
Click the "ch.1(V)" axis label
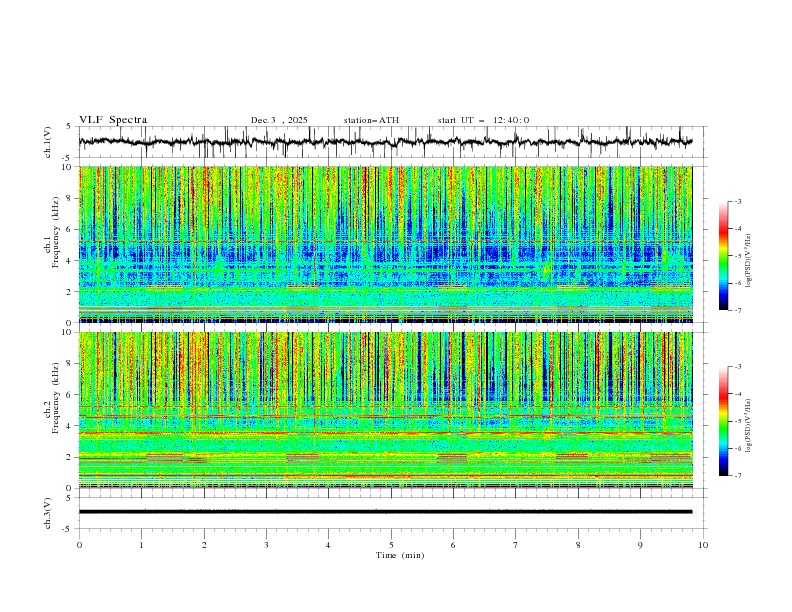48,142
